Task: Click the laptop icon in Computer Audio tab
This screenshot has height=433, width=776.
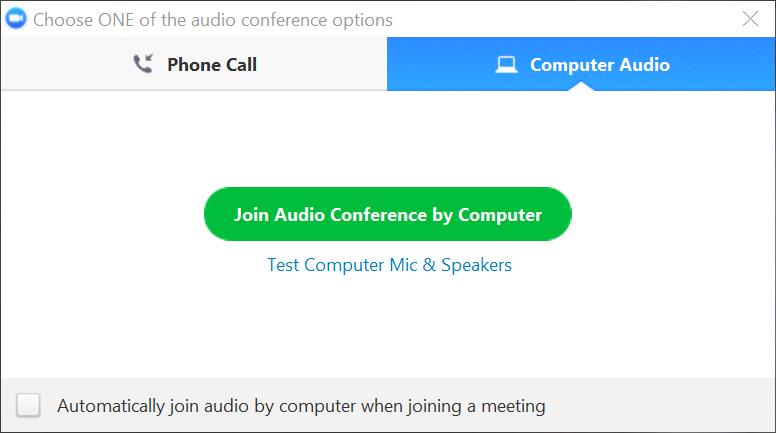Action: (x=507, y=65)
